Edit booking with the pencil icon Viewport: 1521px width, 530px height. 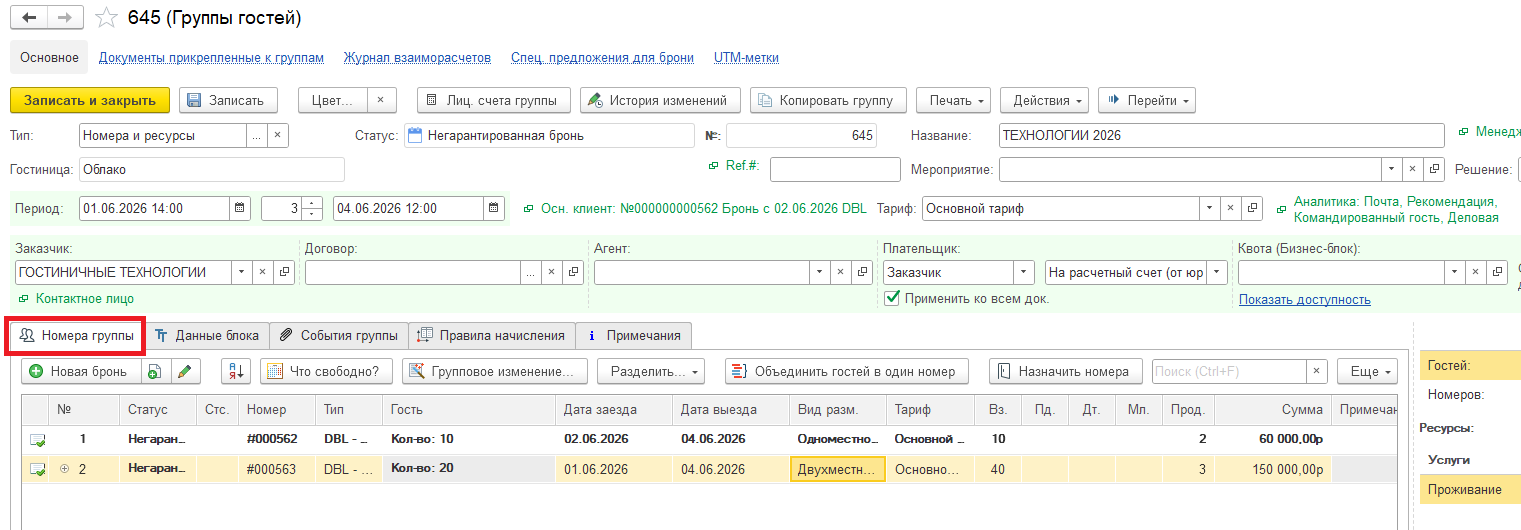(x=183, y=371)
